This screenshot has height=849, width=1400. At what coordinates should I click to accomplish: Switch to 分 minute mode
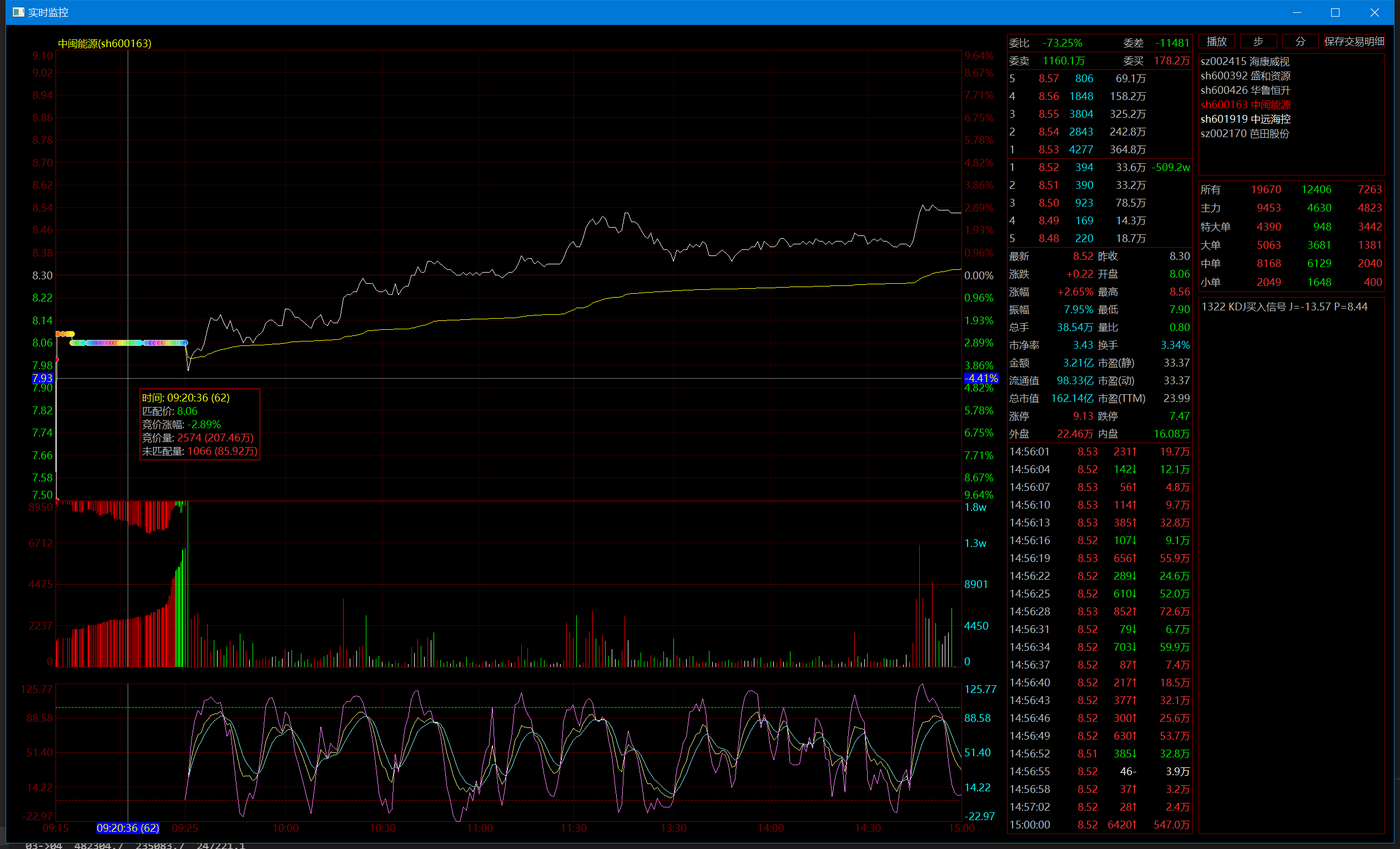coord(1300,42)
